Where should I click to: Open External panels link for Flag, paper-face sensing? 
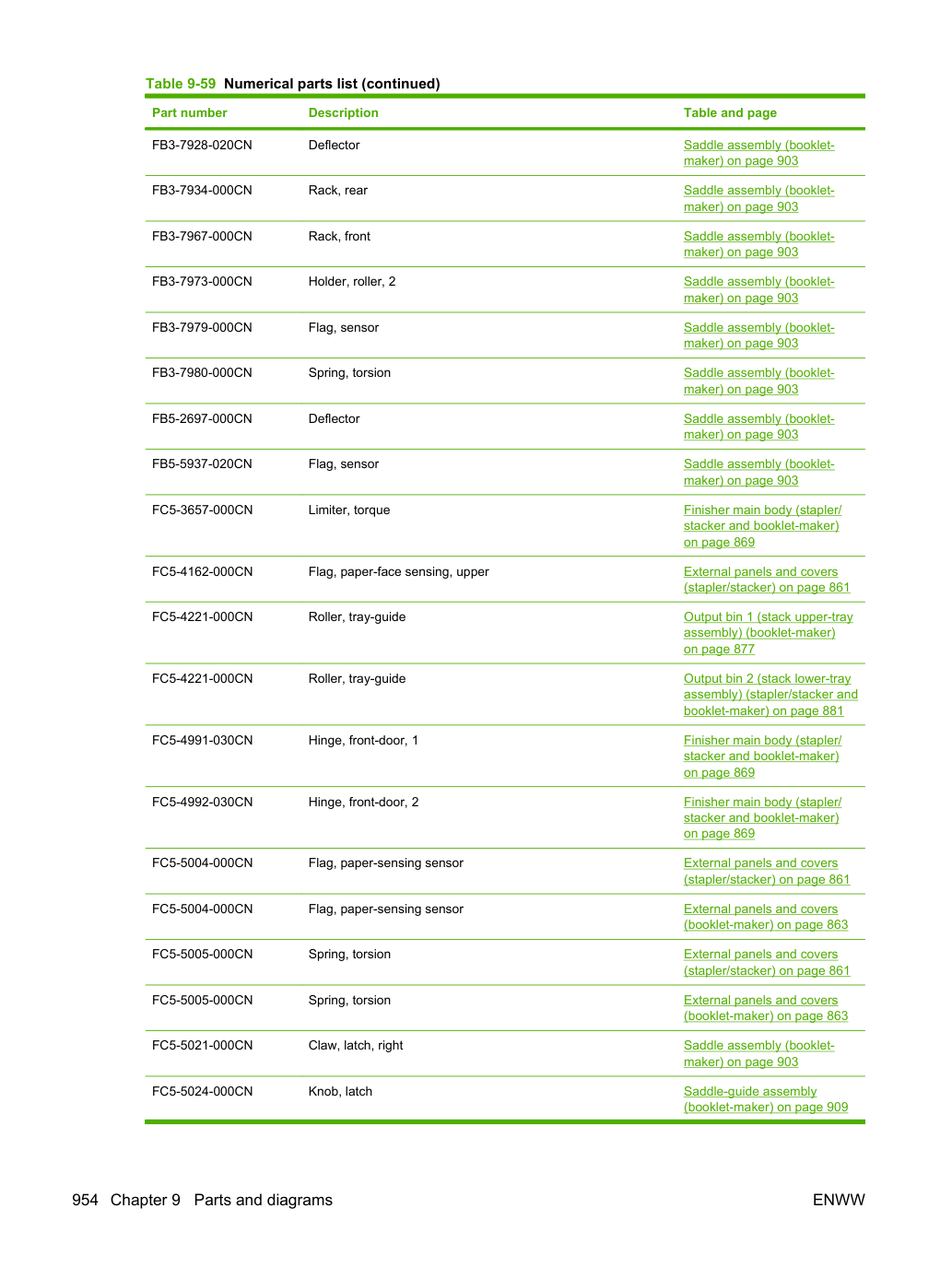(x=766, y=580)
